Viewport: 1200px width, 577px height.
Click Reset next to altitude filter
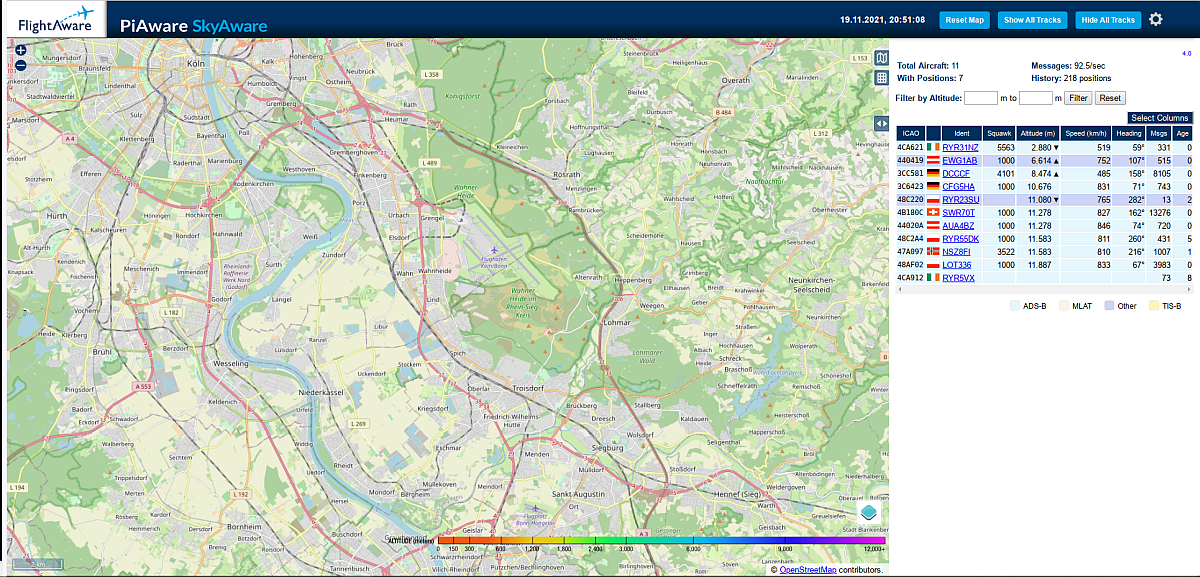pos(1110,98)
